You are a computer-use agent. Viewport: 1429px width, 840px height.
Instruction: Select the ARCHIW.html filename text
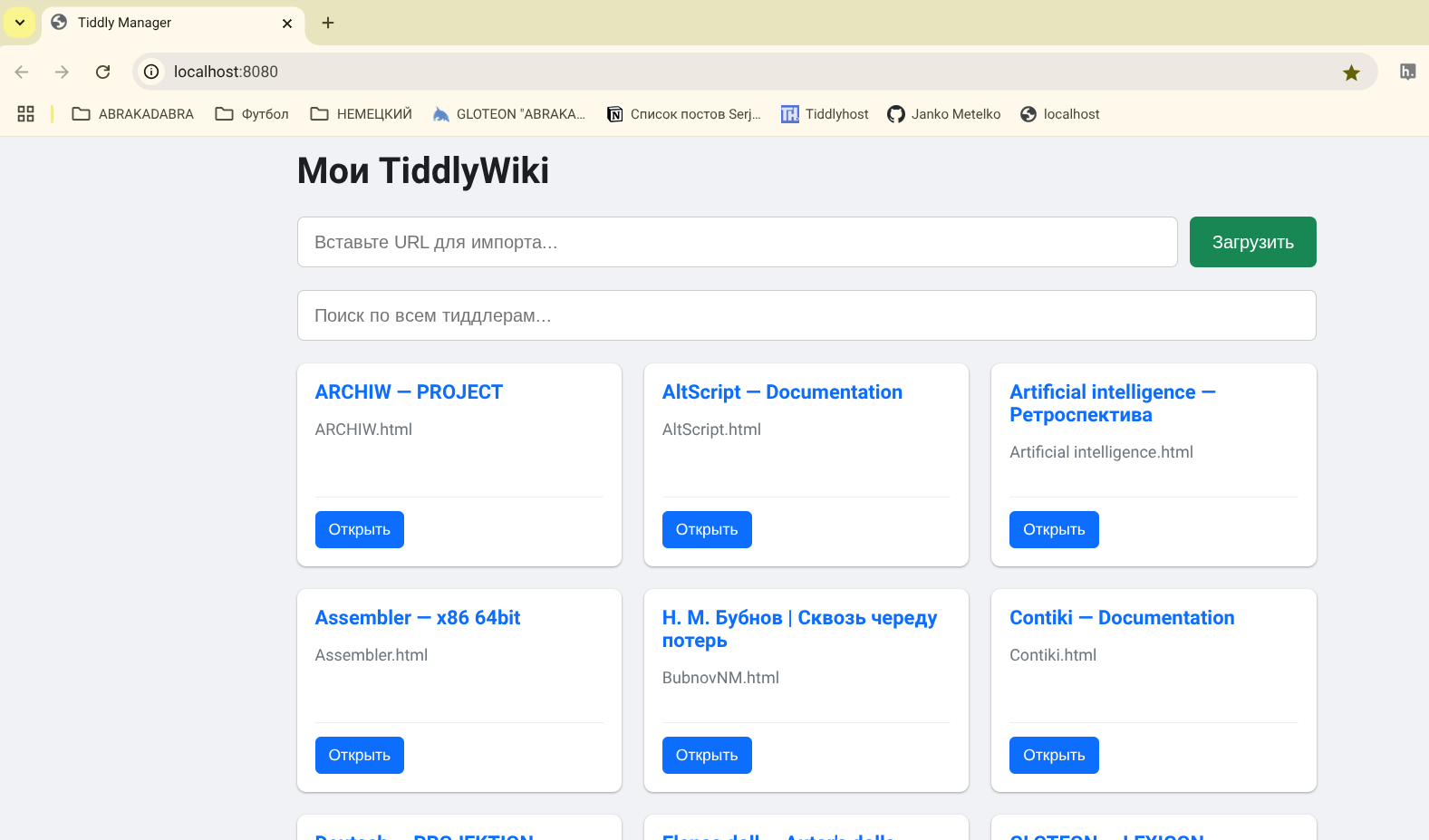tap(363, 430)
